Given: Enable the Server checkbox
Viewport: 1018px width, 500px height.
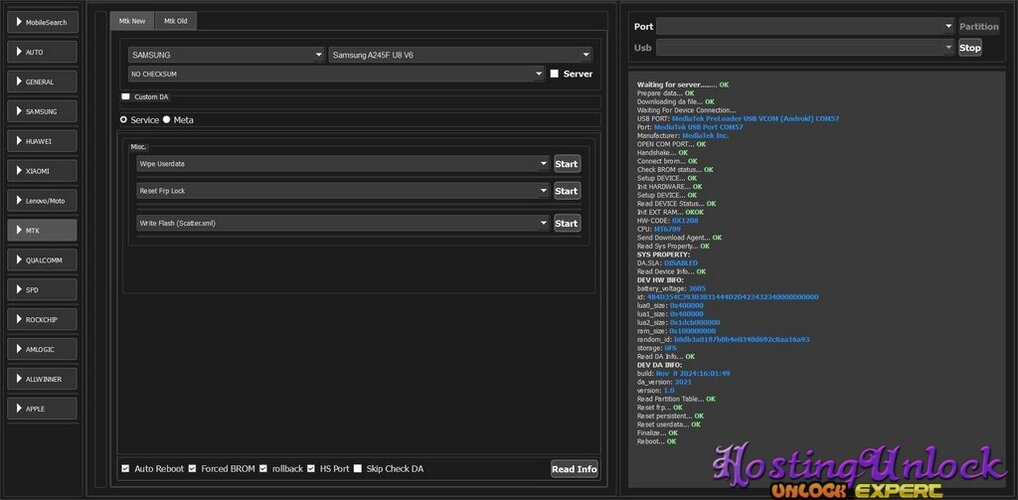Looking at the screenshot, I should pos(554,74).
